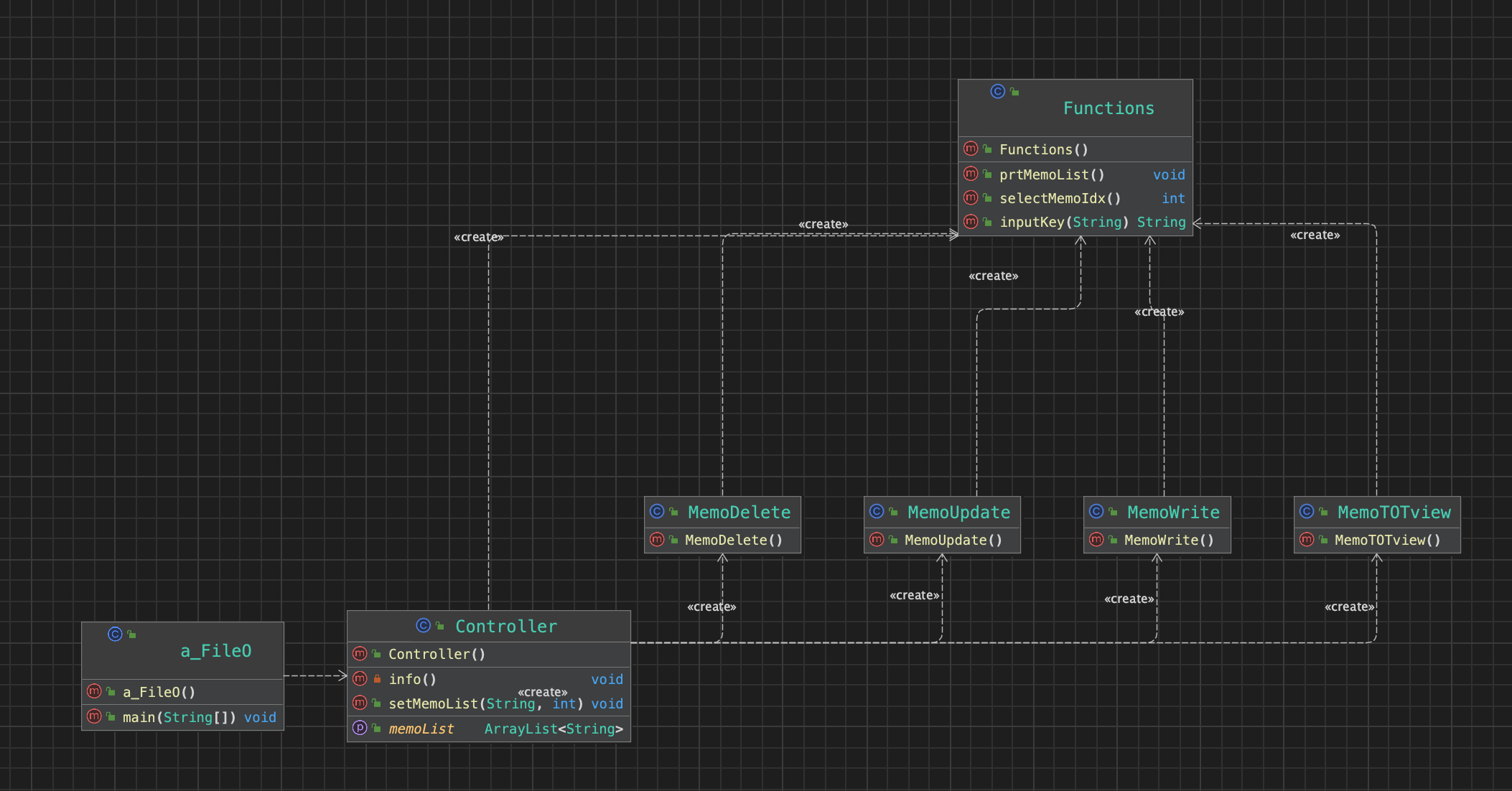Select the a_FileO() constructor row
The width and height of the screenshot is (1512, 791).
[x=183, y=692]
